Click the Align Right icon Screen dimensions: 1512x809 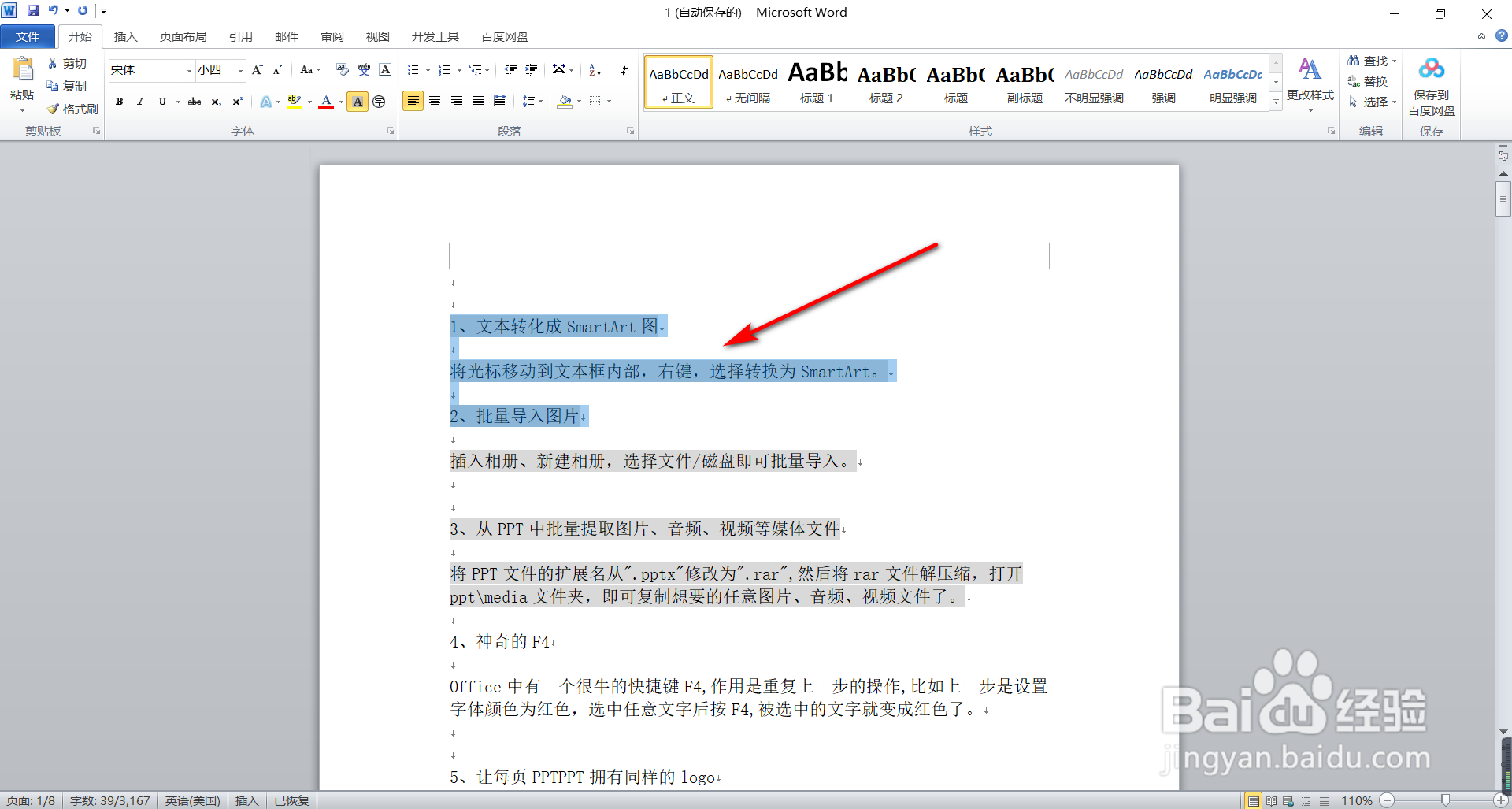pos(457,101)
